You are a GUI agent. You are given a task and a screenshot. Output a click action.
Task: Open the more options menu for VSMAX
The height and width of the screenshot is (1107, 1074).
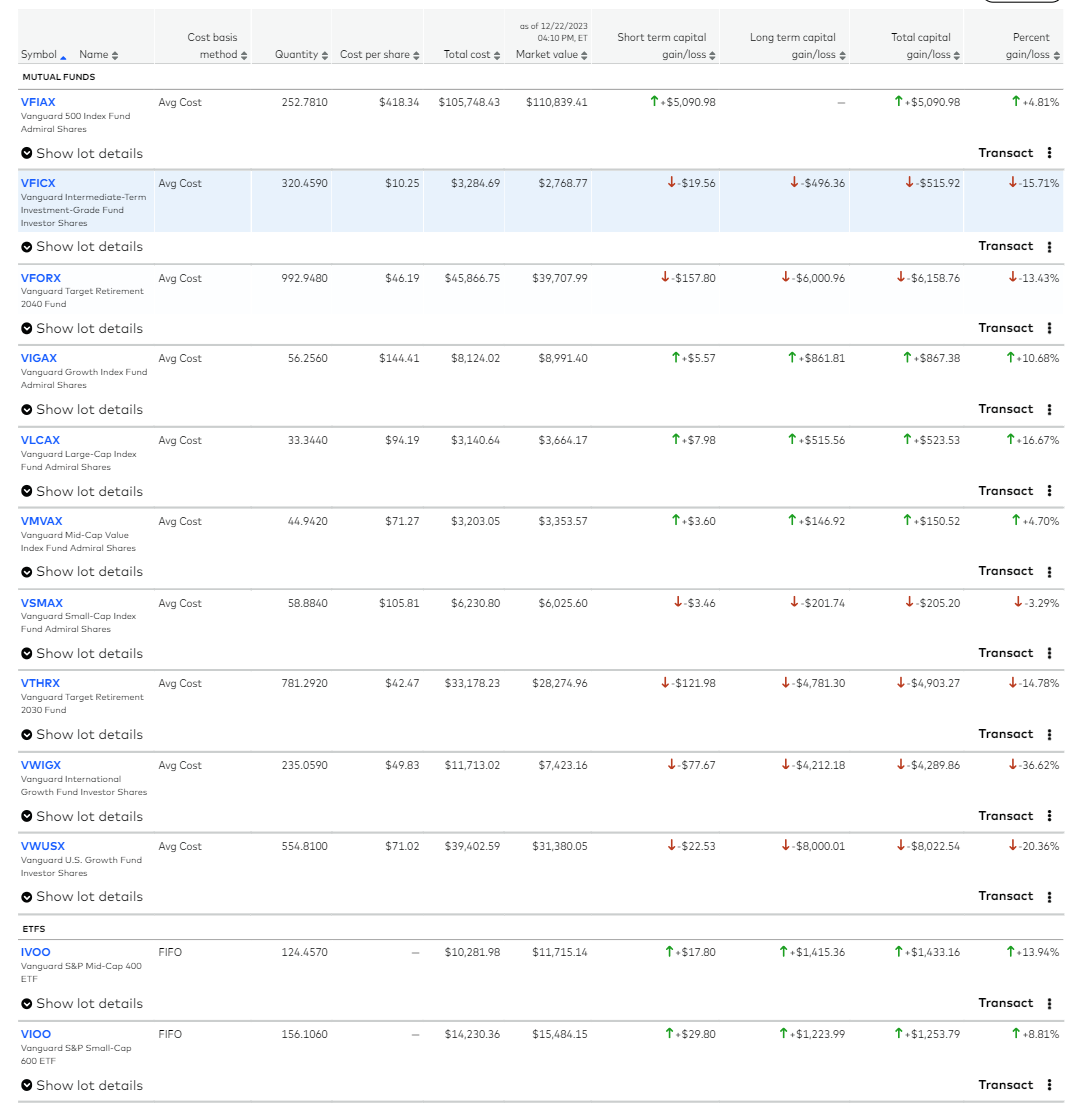click(1049, 653)
